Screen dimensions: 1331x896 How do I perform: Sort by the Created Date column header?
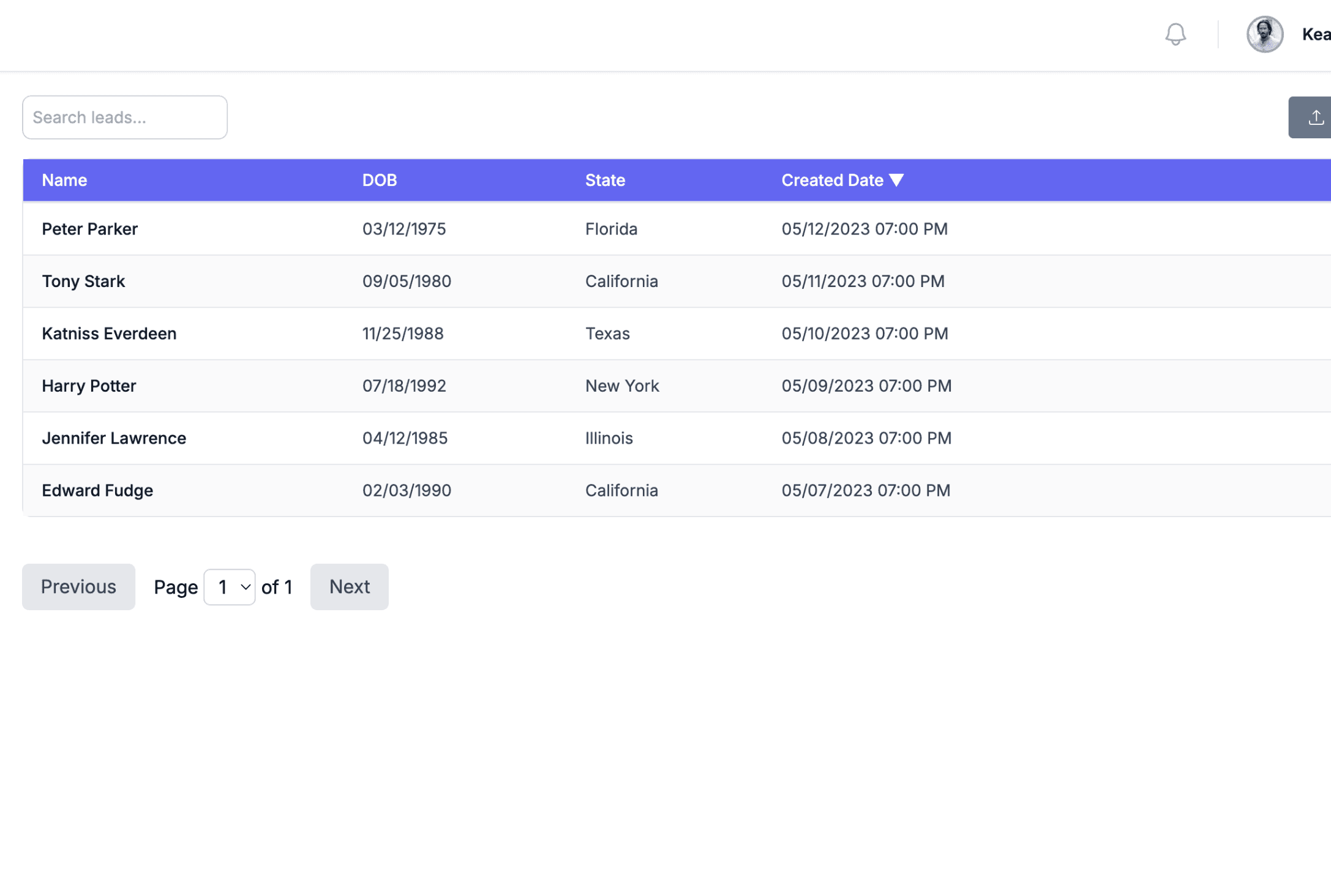tap(832, 181)
